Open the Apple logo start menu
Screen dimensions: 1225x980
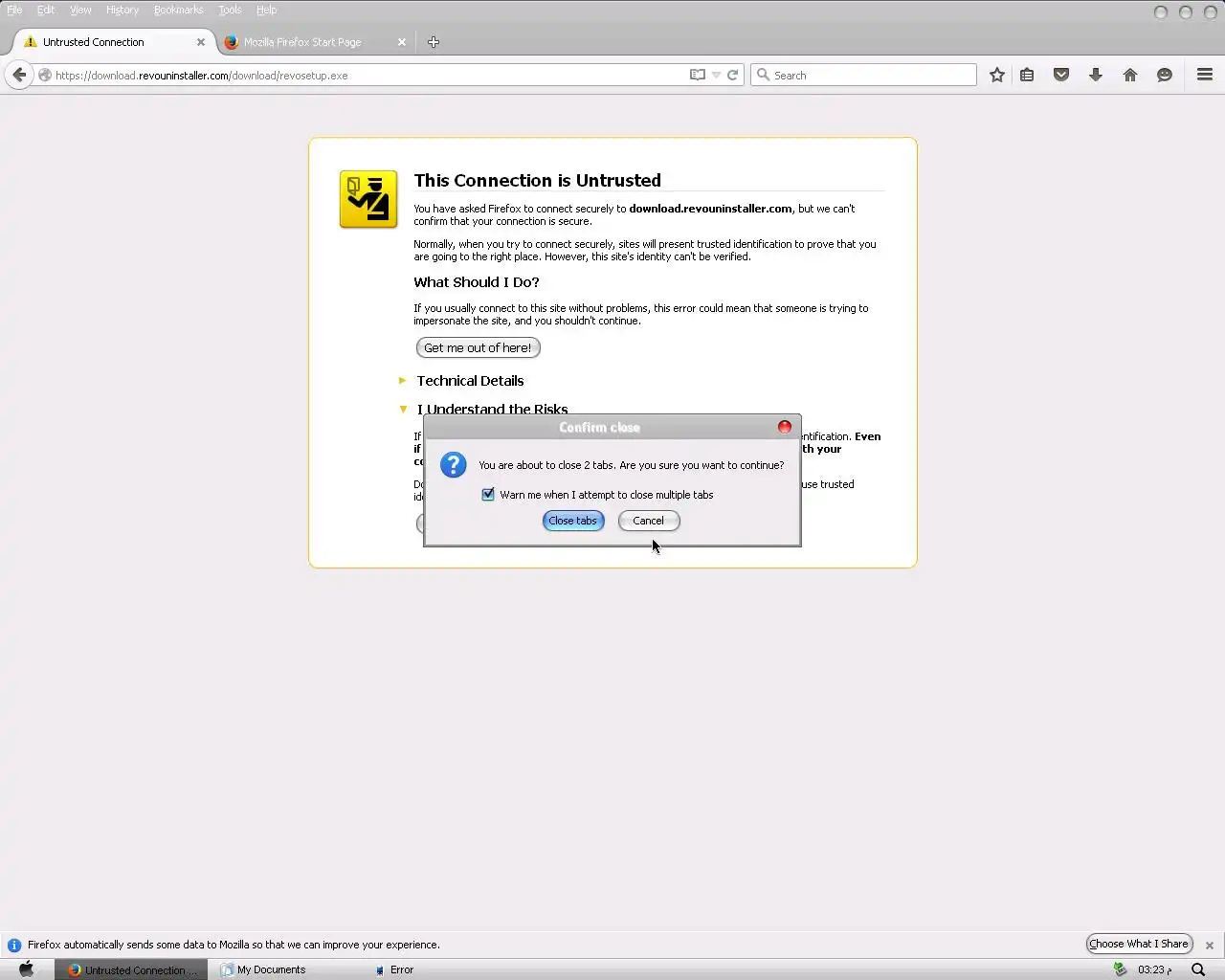click(x=27, y=969)
